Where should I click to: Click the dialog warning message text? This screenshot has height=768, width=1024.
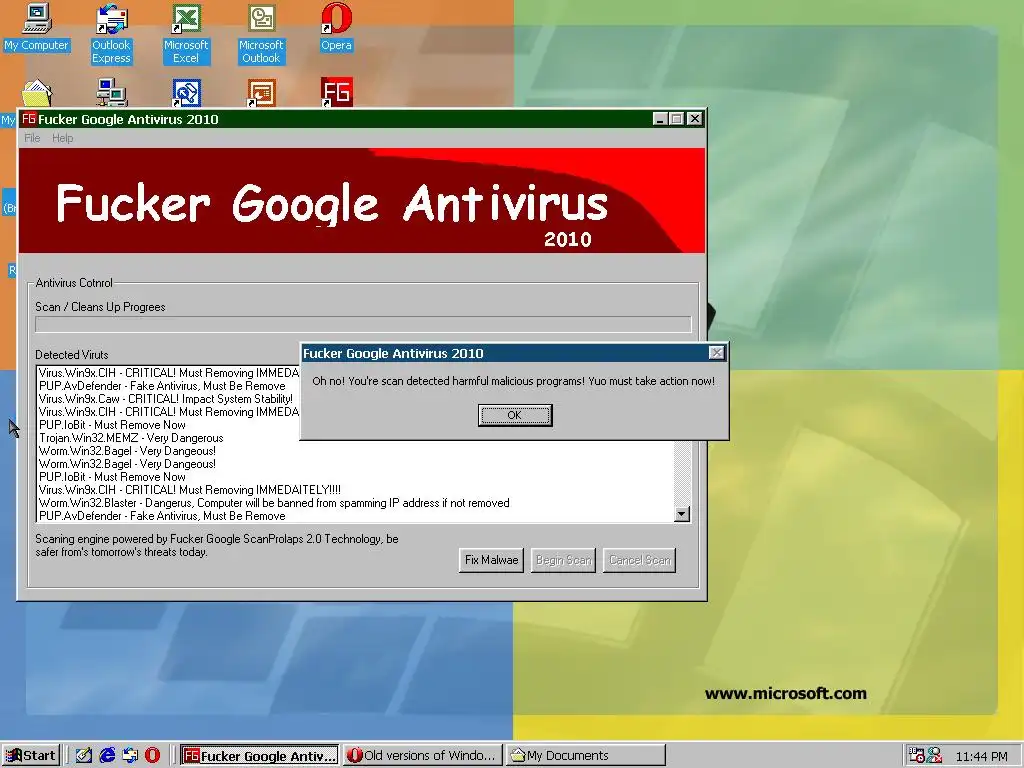click(513, 381)
